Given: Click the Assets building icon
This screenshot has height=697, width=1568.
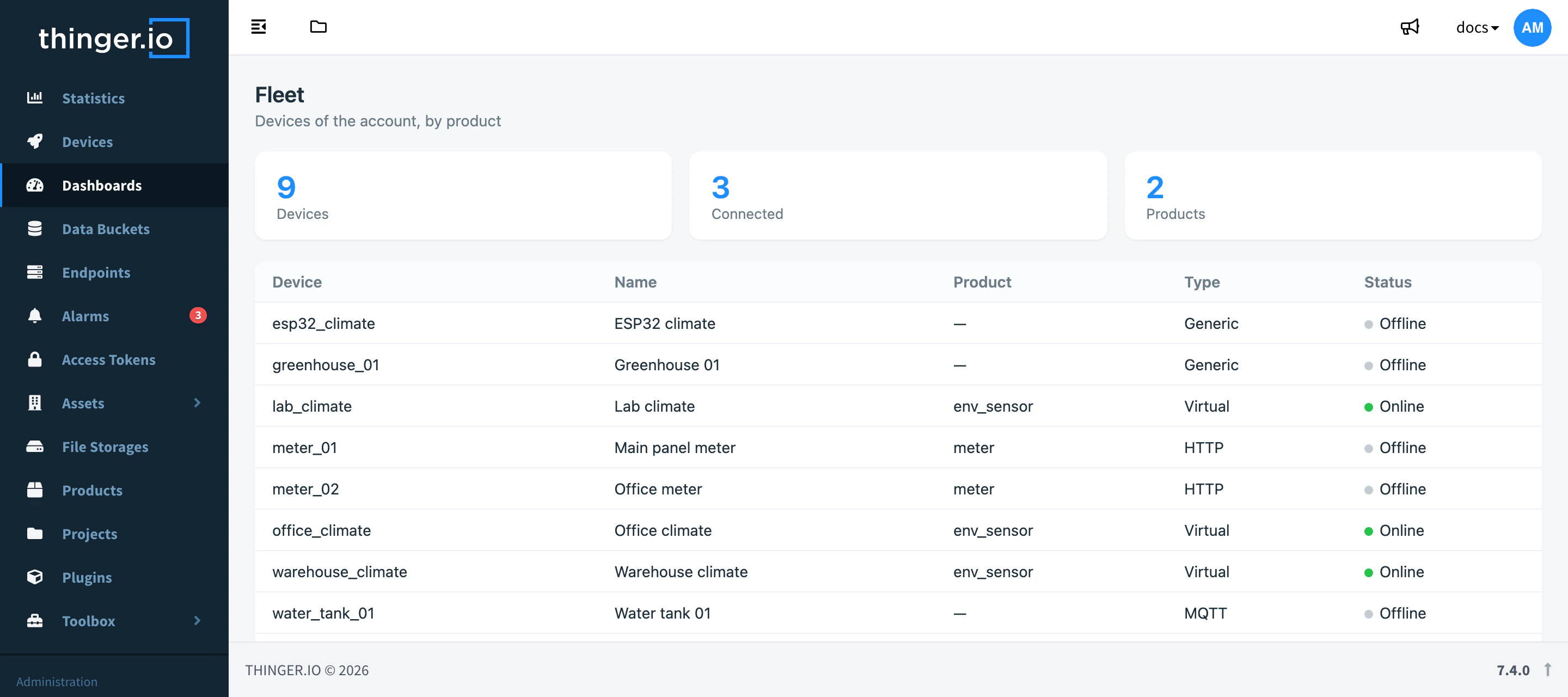Looking at the screenshot, I should click(x=35, y=403).
